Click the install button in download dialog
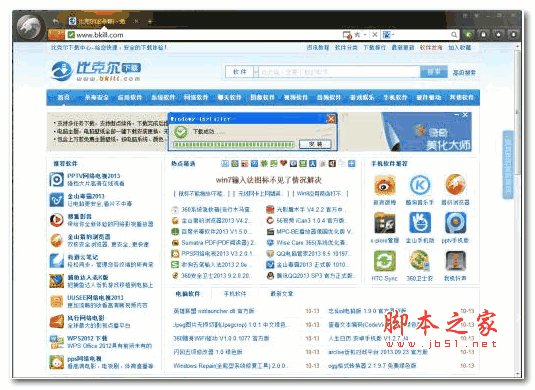 pyautogui.click(x=315, y=144)
